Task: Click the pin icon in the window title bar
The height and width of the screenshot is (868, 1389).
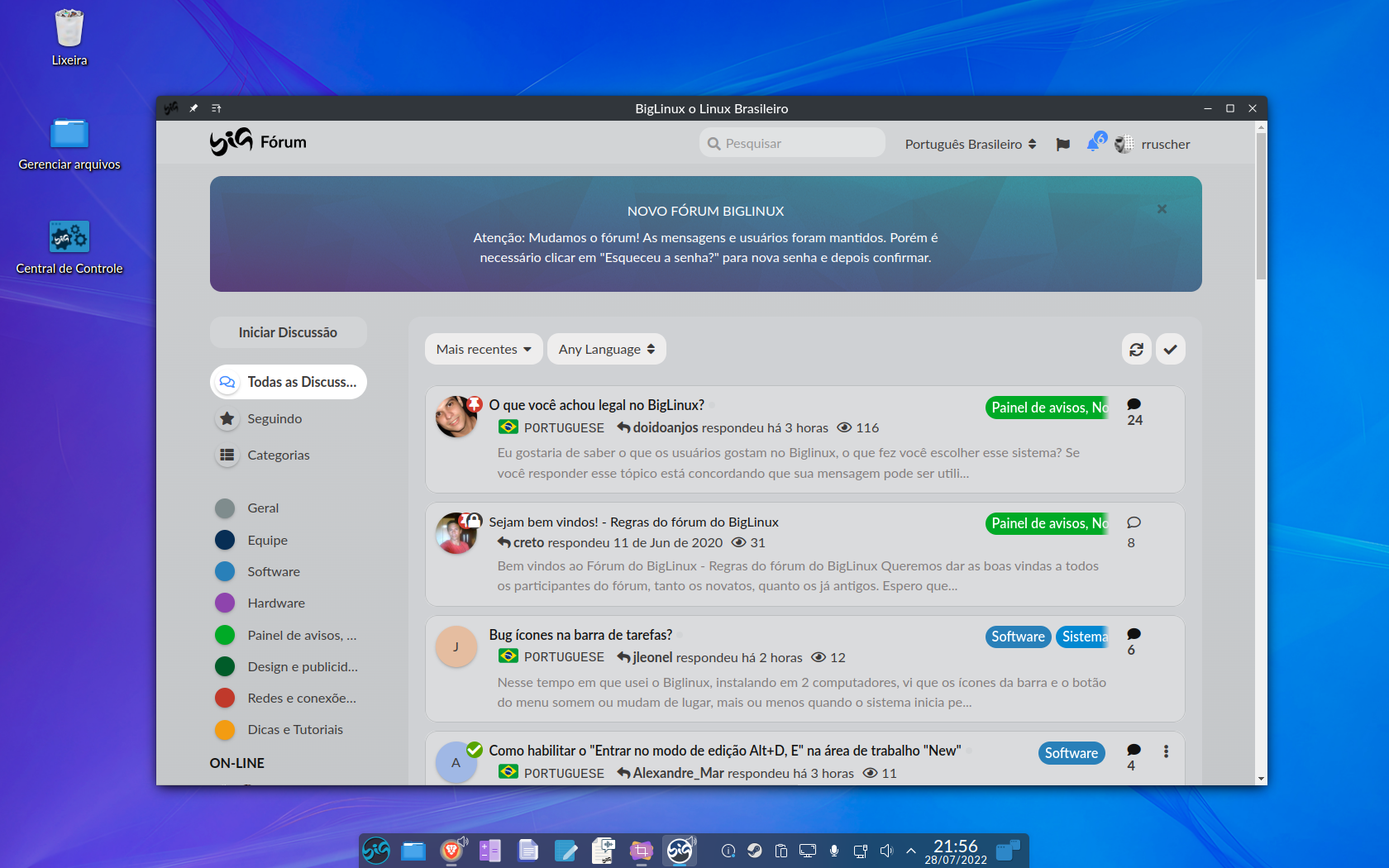Action: pyautogui.click(x=193, y=108)
